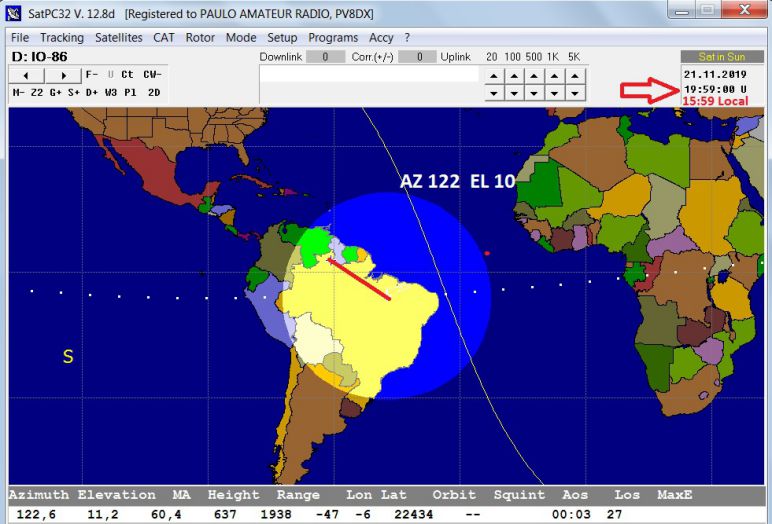Click the Corr.(+/-) correction value box
This screenshot has height=524, width=772.
(424, 57)
